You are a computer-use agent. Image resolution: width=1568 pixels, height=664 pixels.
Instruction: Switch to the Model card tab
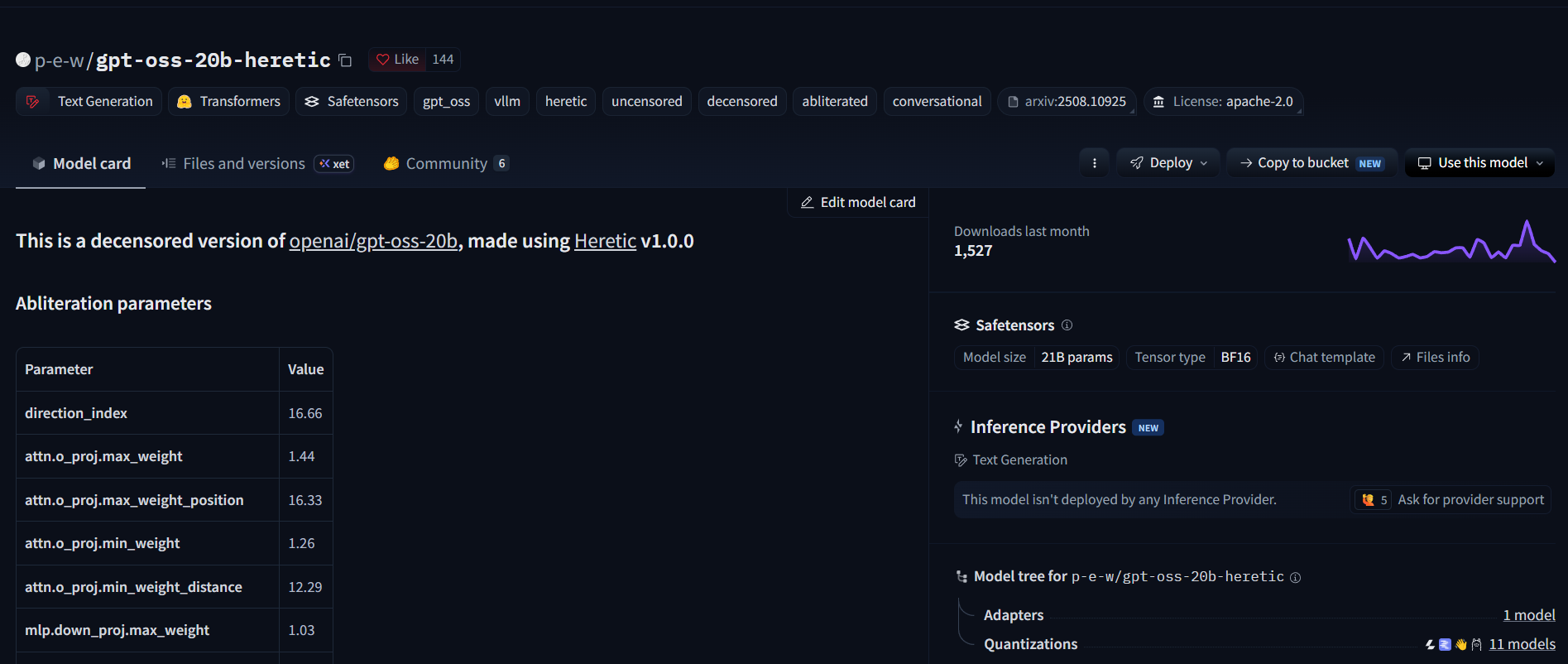(x=81, y=164)
